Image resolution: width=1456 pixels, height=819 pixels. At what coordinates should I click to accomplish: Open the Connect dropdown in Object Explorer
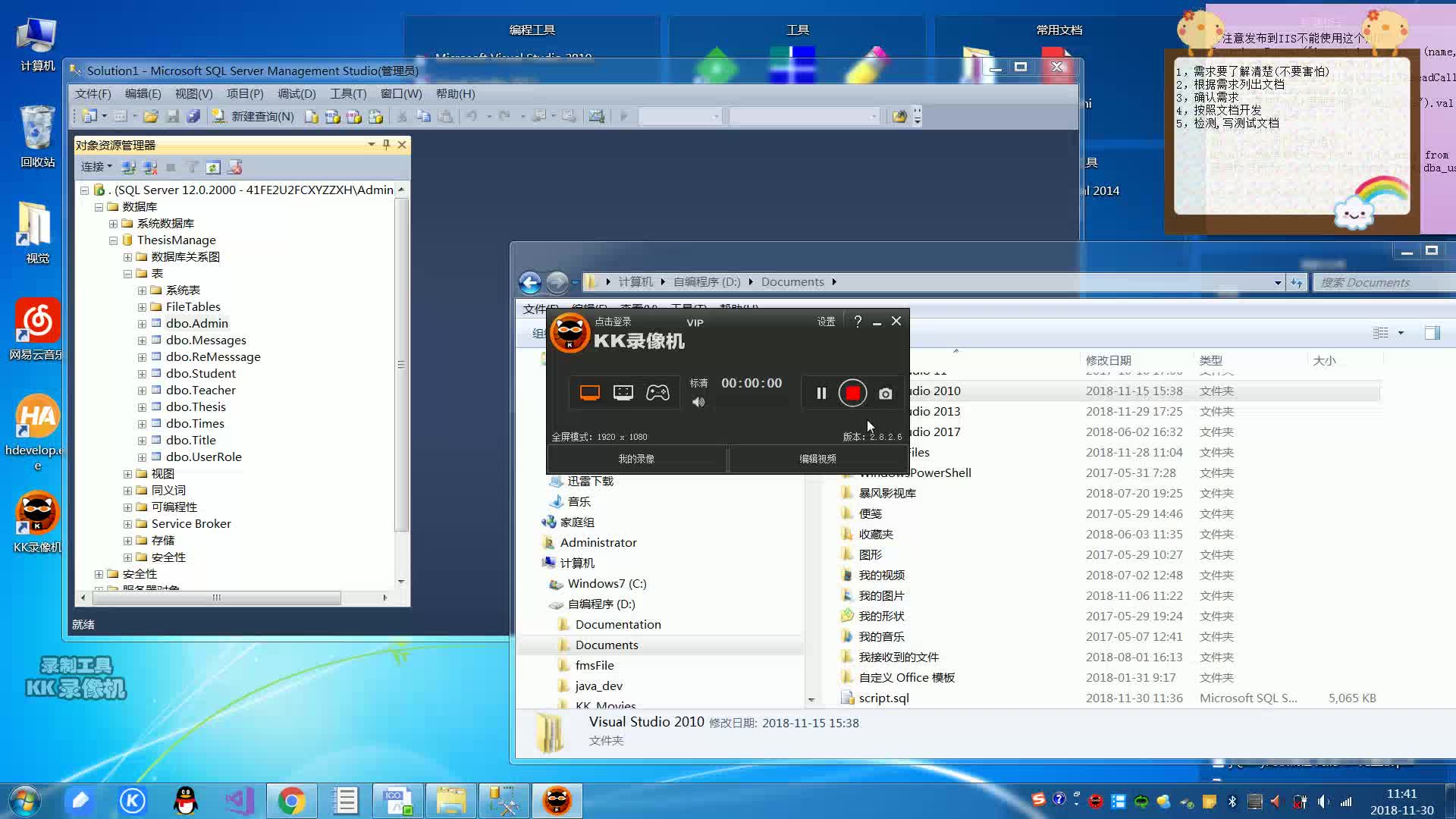96,167
